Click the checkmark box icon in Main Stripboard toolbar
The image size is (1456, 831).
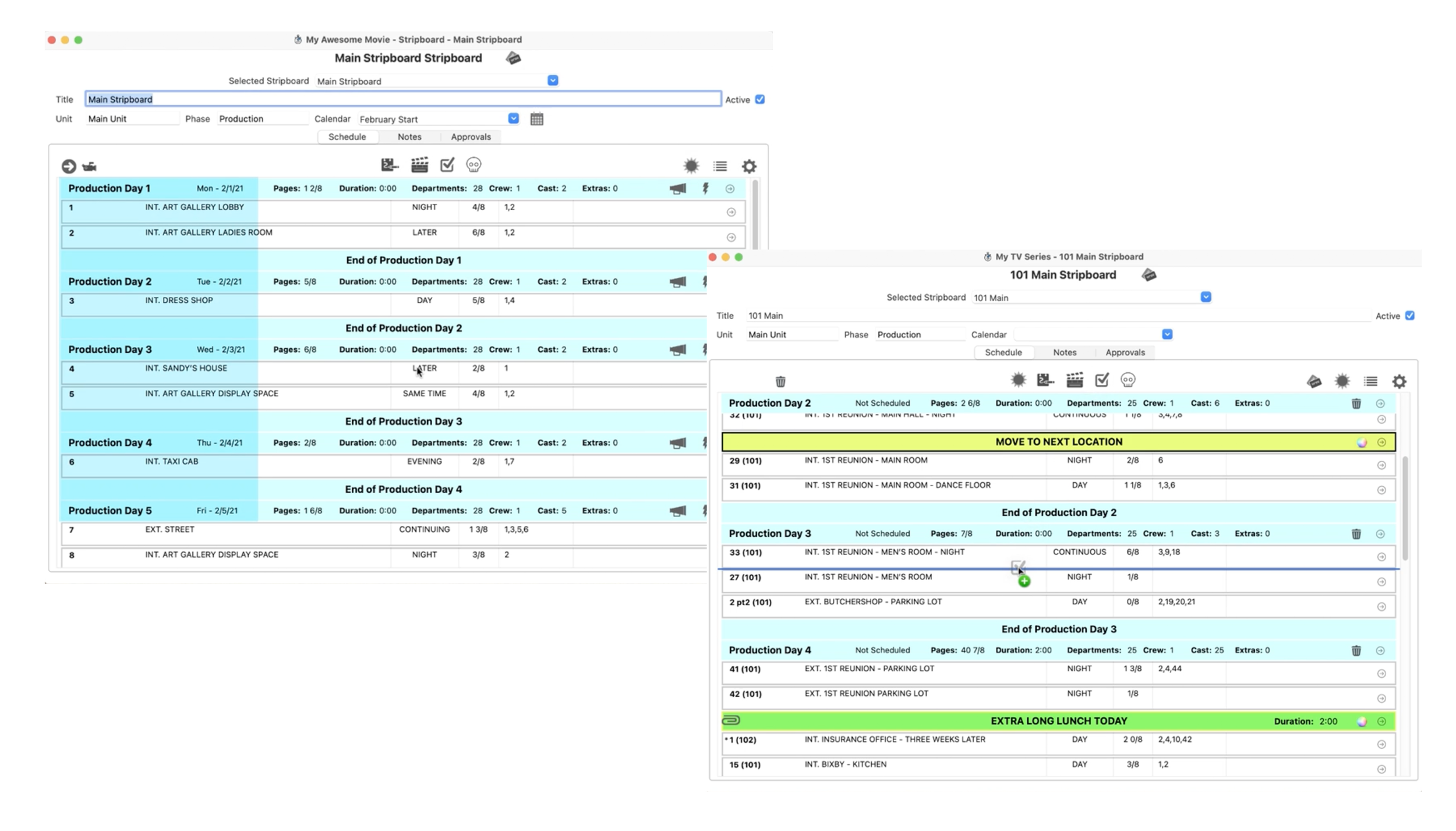coord(447,165)
